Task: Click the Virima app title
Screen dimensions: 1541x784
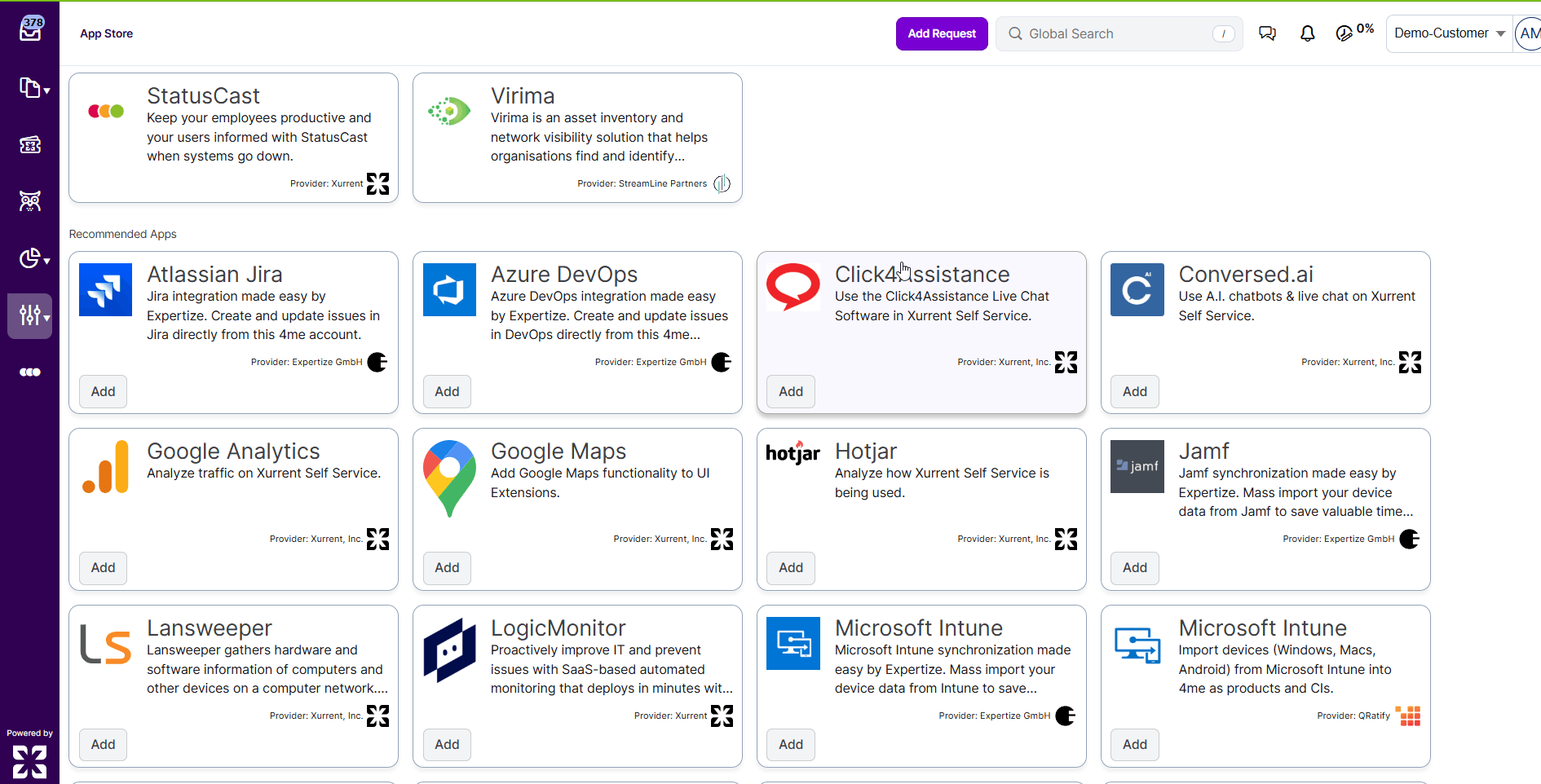Action: [523, 96]
